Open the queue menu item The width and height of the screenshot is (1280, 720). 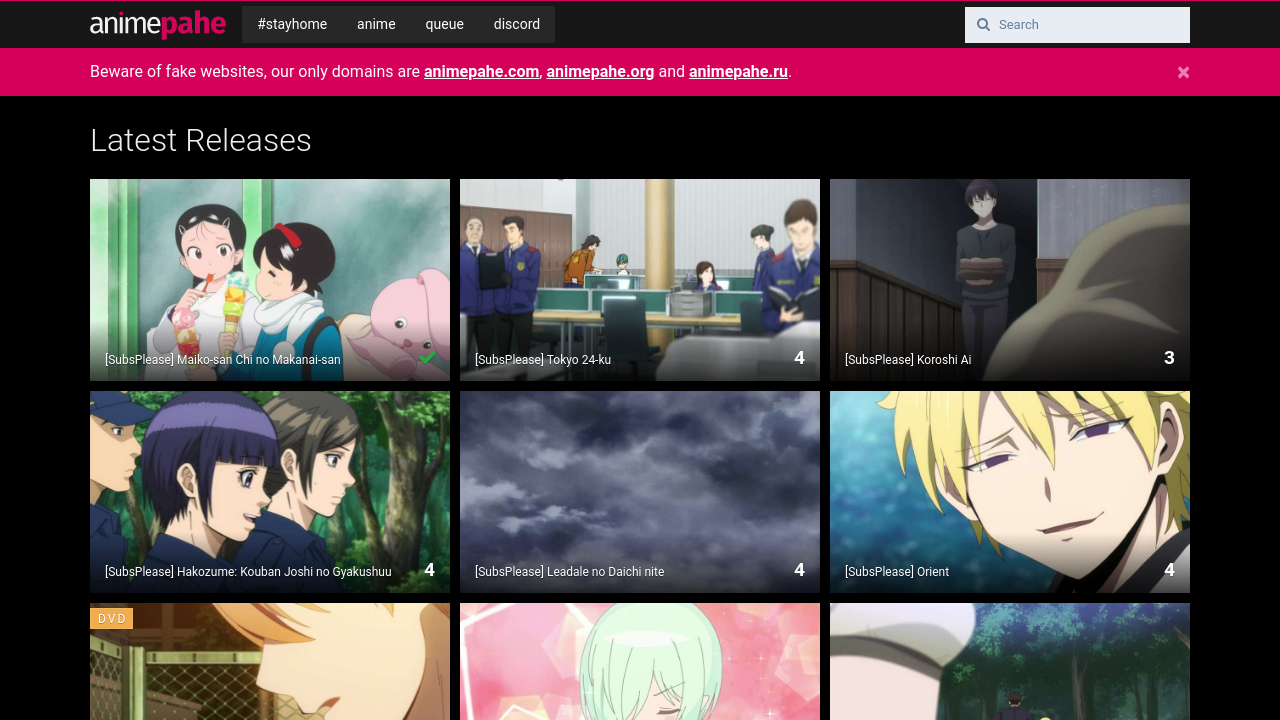(x=444, y=24)
